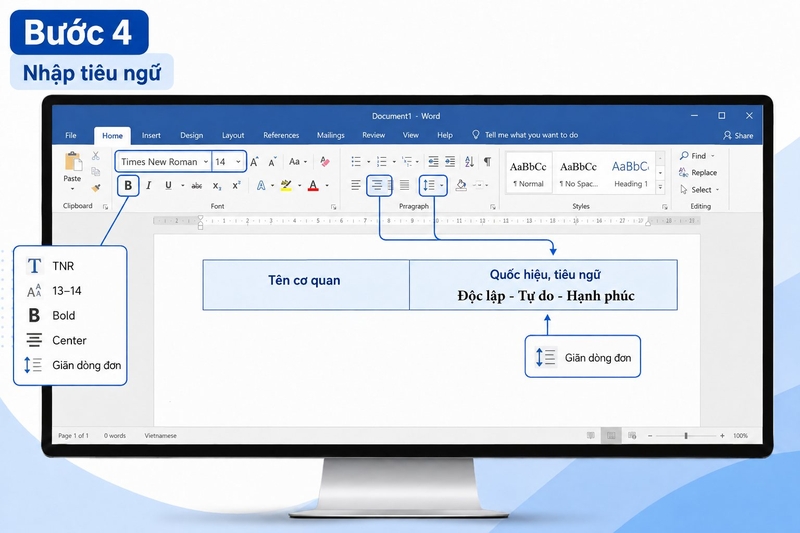Click the multilevel list icon

pos(407,162)
